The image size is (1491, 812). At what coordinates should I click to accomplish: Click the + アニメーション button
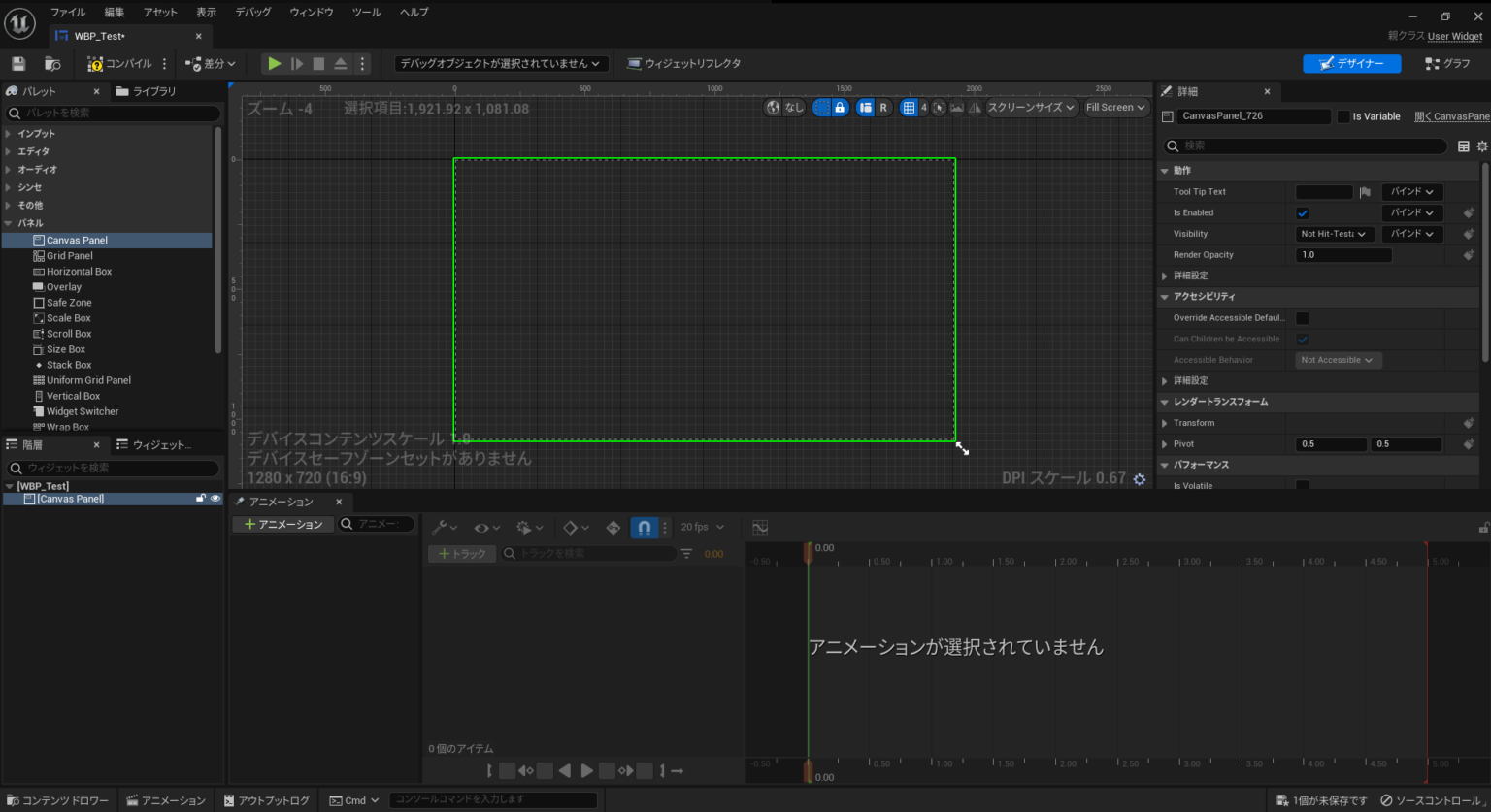click(282, 524)
